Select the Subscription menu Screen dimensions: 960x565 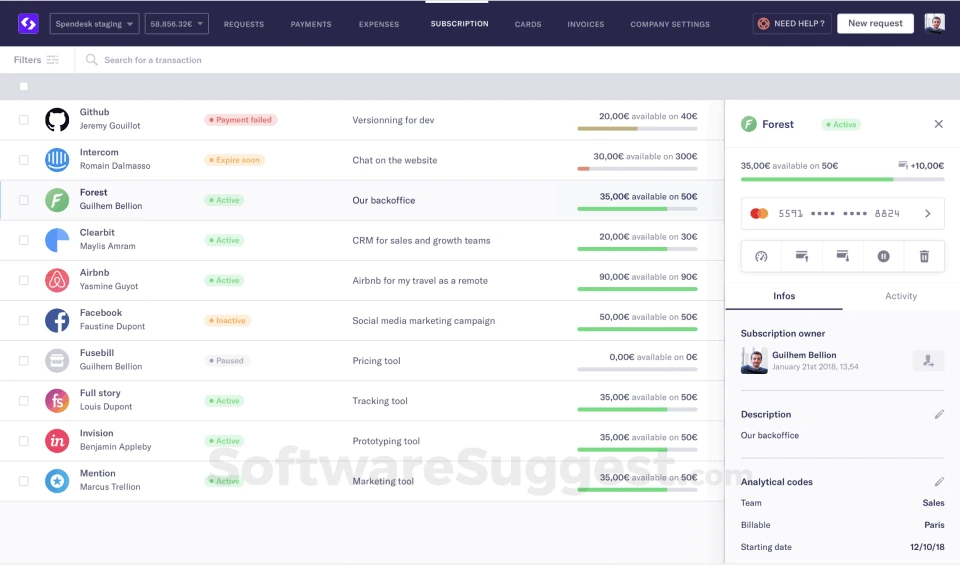[x=459, y=24]
